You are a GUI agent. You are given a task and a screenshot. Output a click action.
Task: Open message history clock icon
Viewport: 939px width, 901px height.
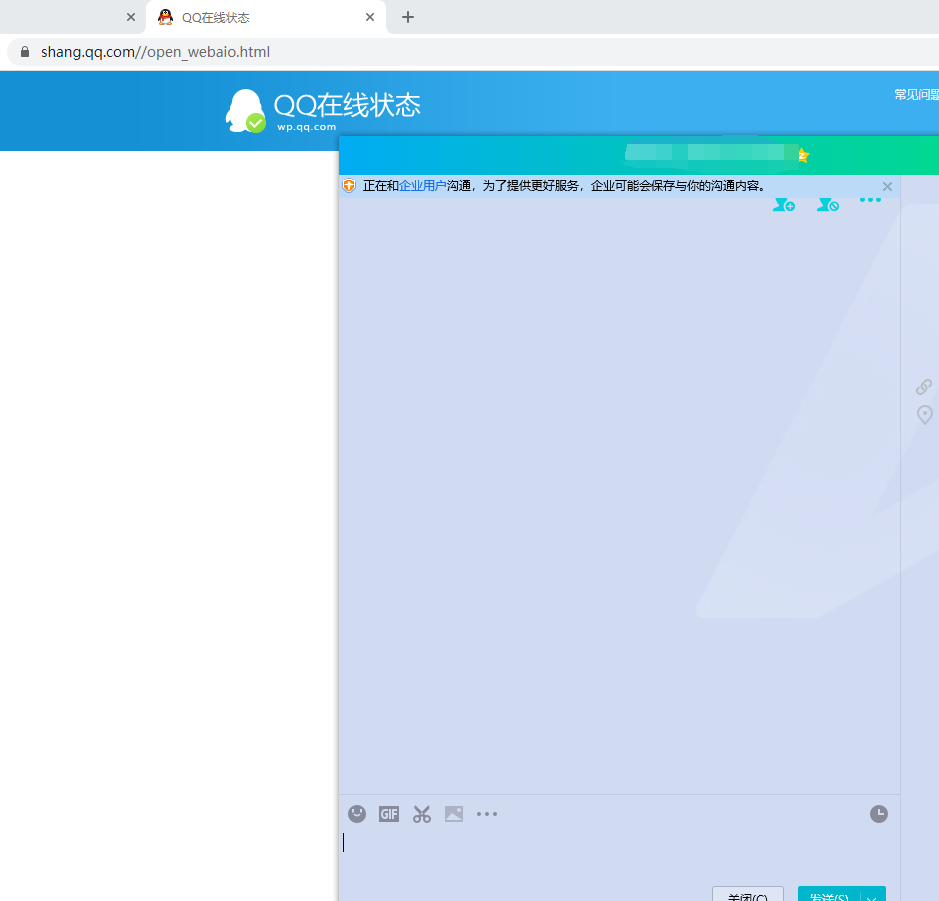click(879, 814)
